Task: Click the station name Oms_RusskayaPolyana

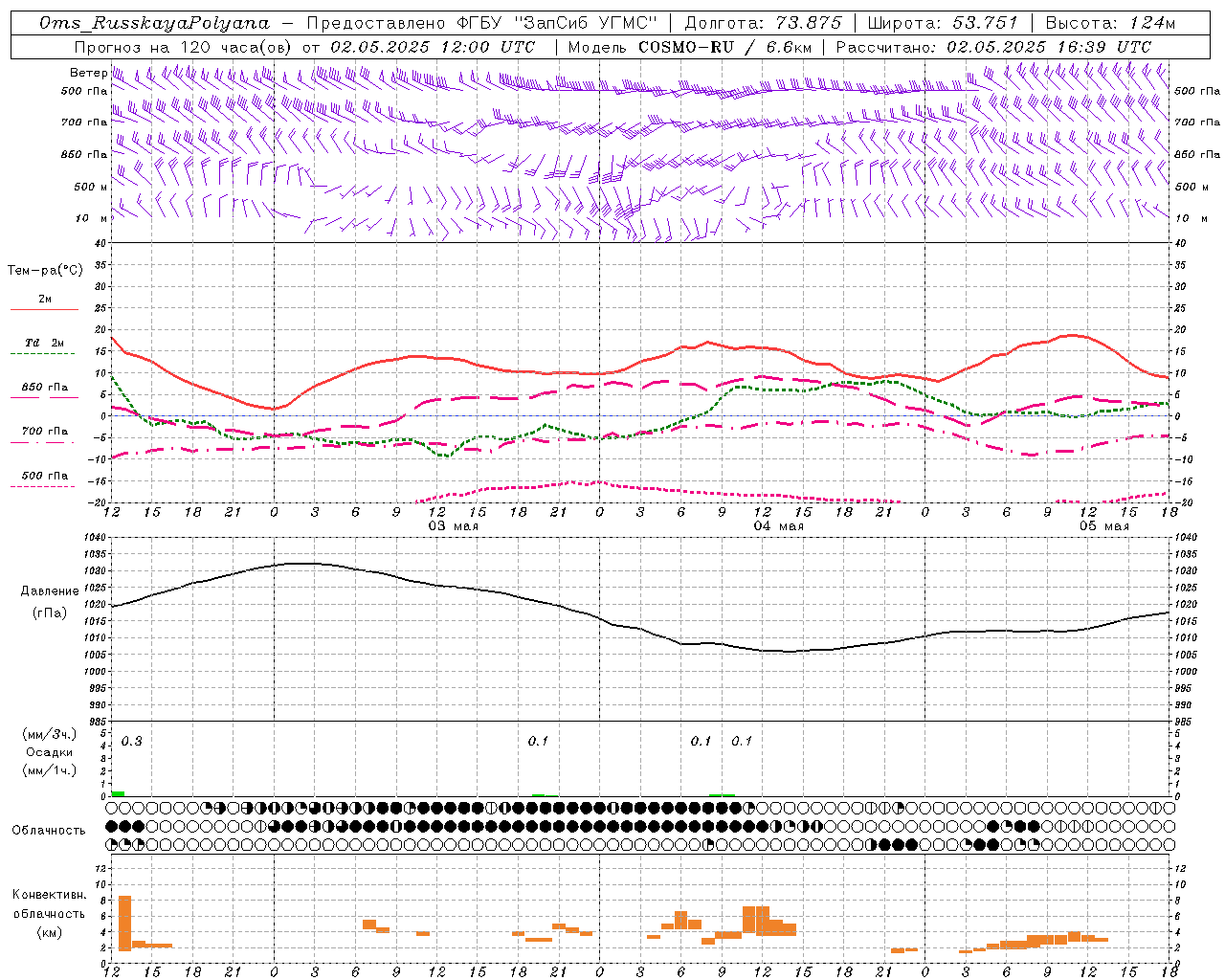Action: pyautogui.click(x=155, y=23)
